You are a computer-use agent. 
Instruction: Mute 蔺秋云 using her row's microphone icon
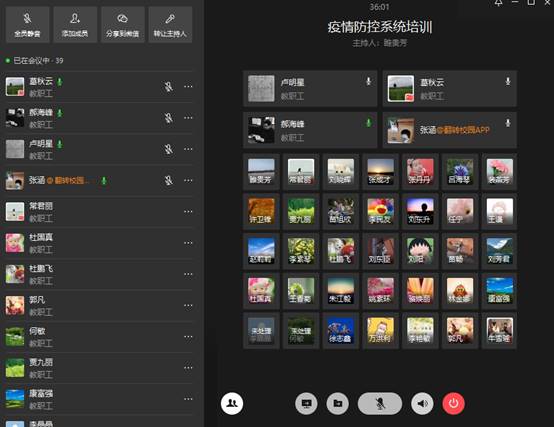point(169,87)
